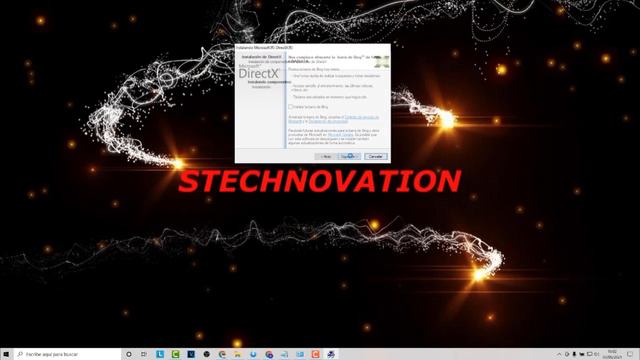Open the green C app on taskbar

point(176,354)
